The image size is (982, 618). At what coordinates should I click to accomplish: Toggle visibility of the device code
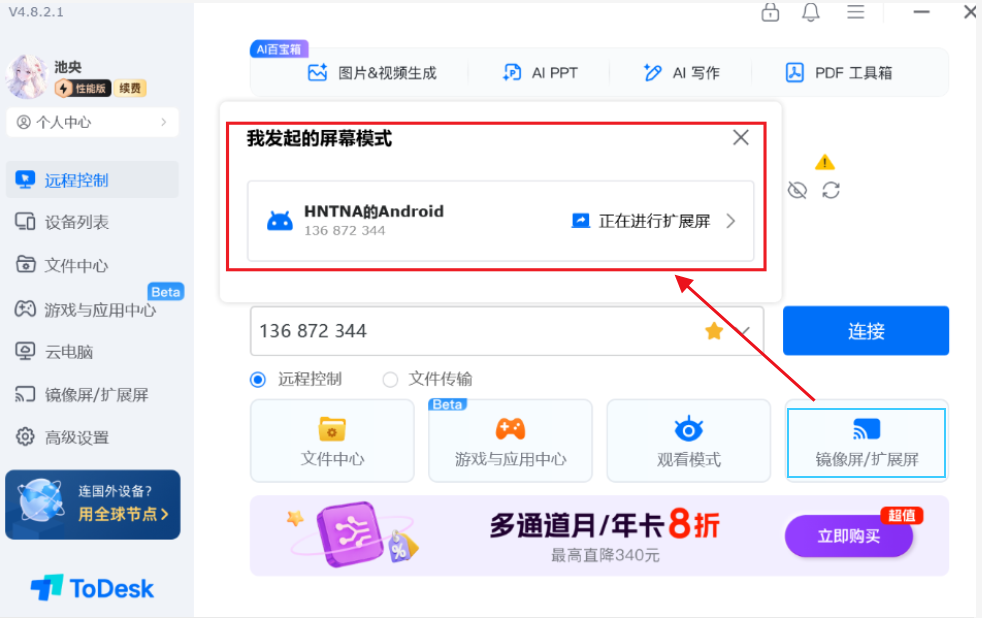797,189
